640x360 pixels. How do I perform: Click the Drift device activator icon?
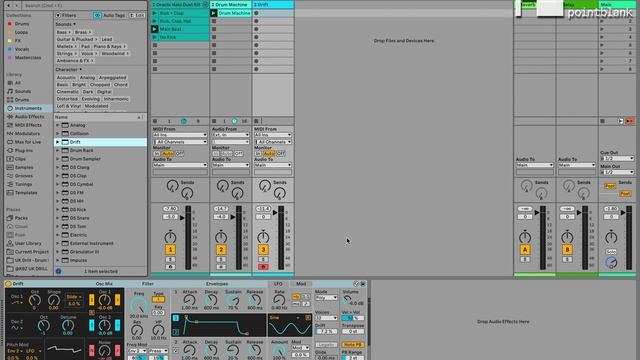click(8, 284)
